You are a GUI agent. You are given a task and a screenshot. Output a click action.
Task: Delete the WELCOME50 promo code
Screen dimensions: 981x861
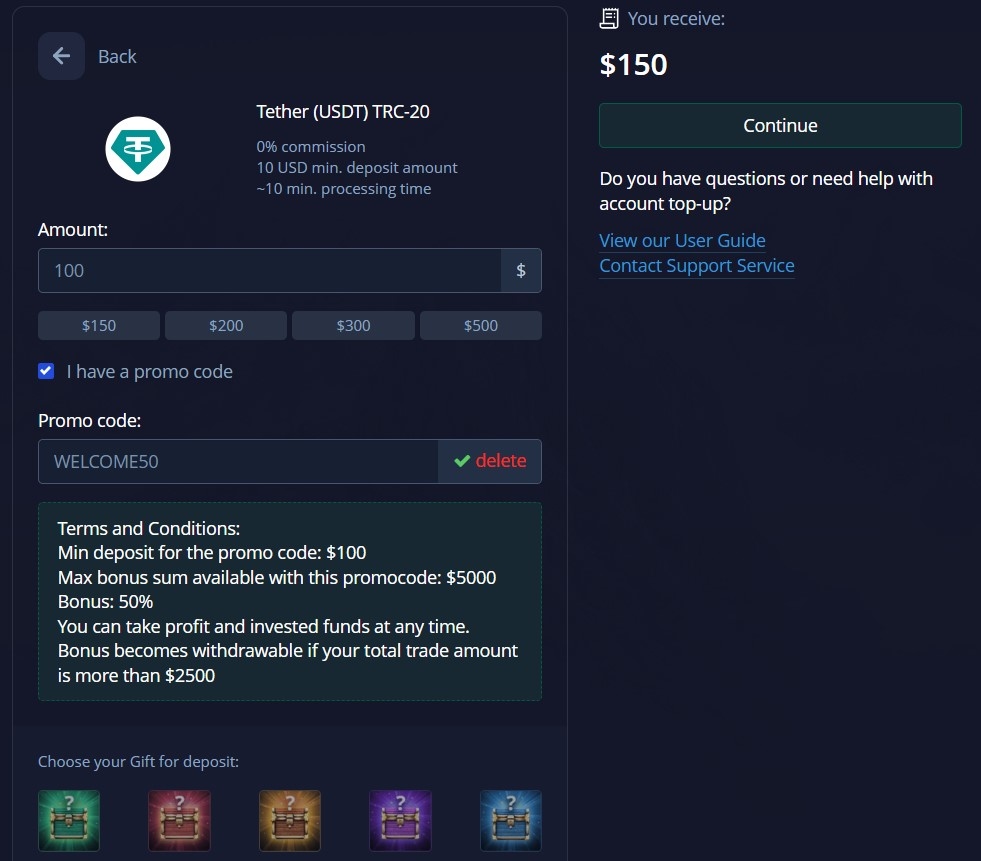coord(500,460)
